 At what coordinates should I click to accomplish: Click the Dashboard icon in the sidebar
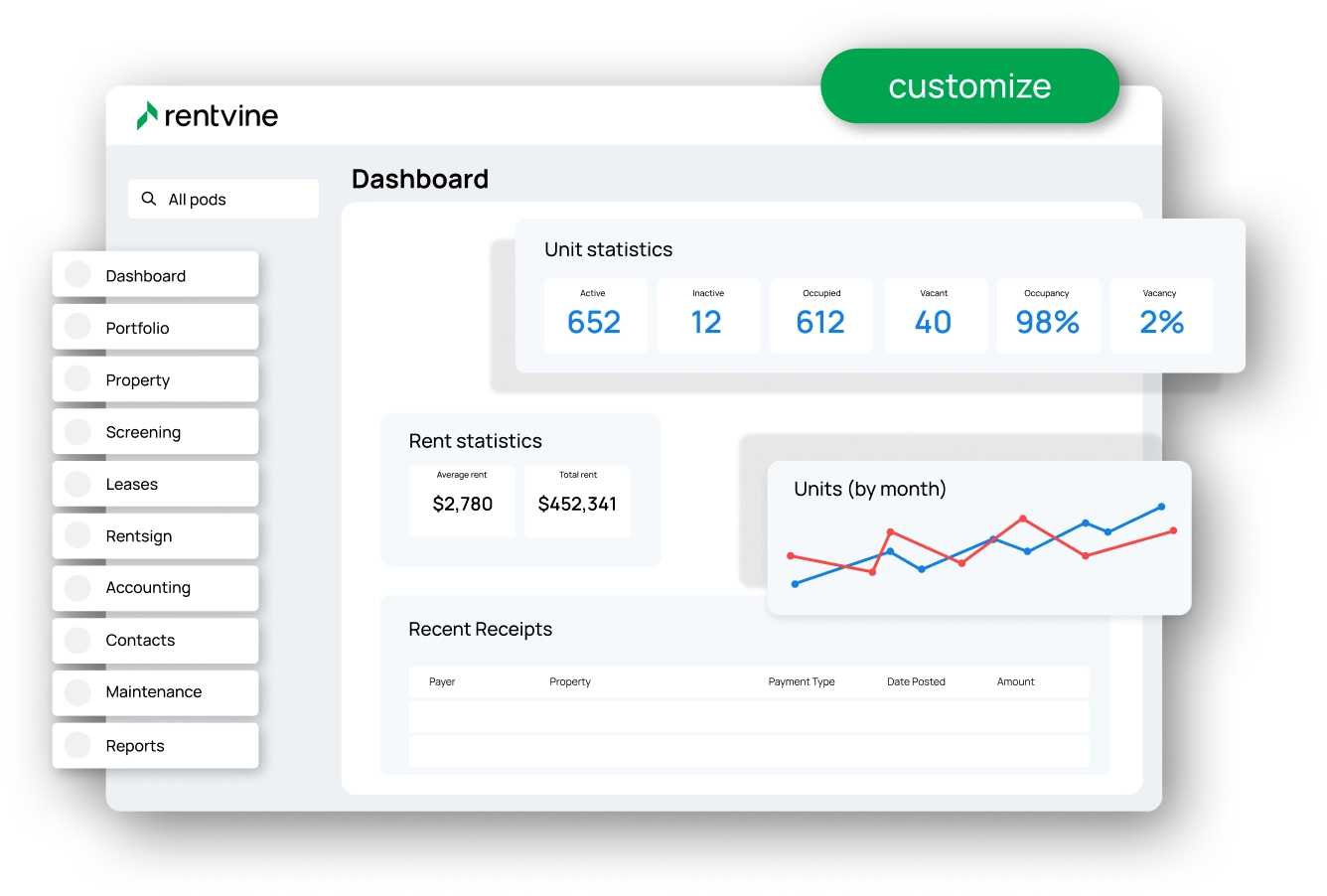77,275
